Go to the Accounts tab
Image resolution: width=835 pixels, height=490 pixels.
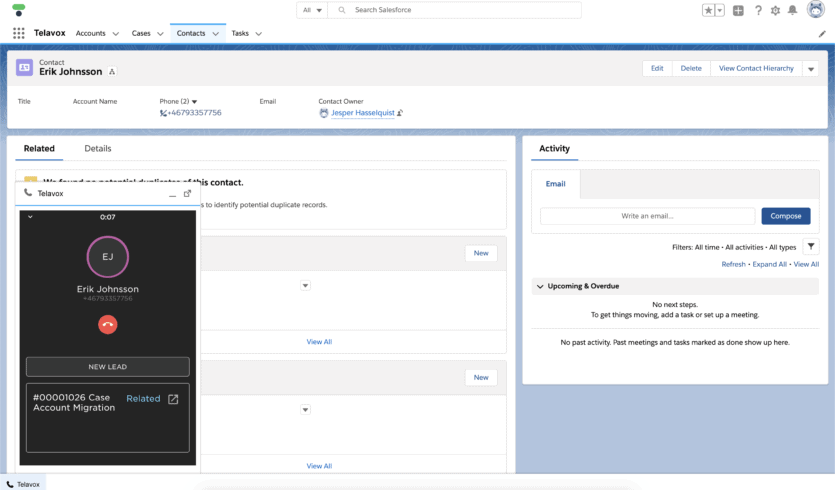click(x=91, y=33)
